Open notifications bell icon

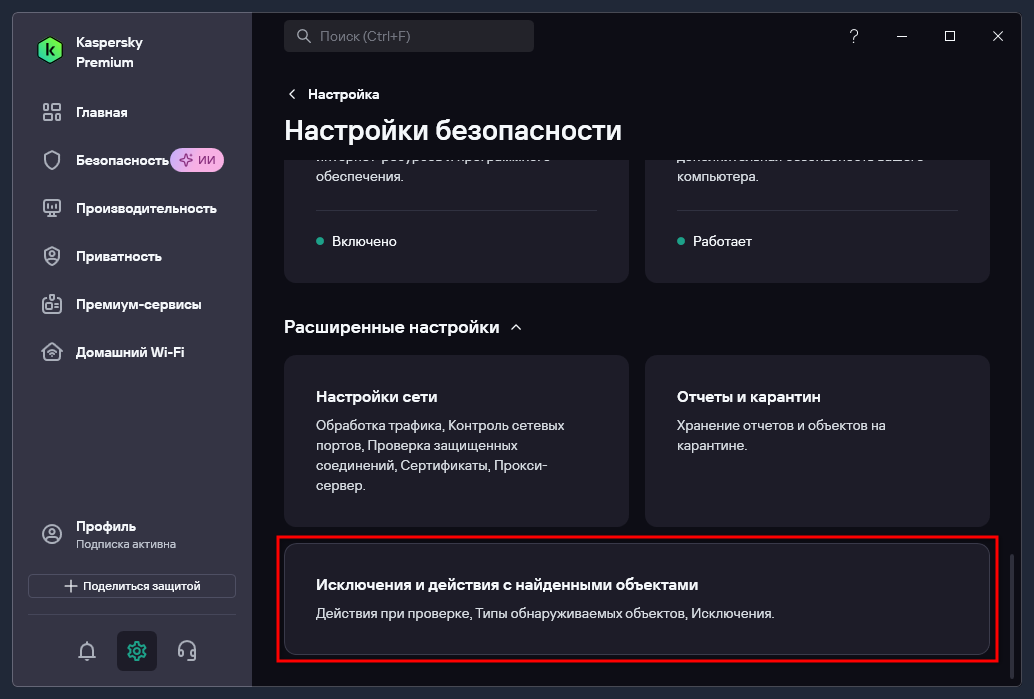(87, 651)
